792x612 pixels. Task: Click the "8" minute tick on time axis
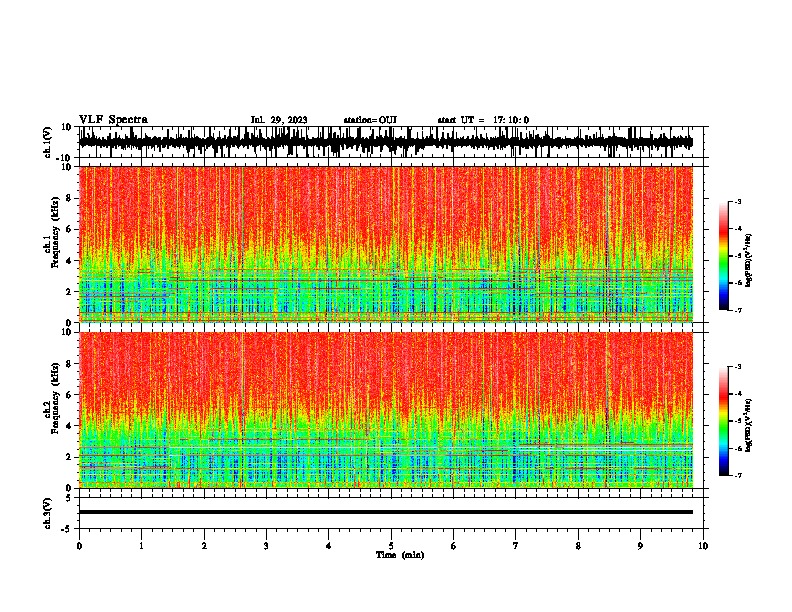[x=578, y=546]
